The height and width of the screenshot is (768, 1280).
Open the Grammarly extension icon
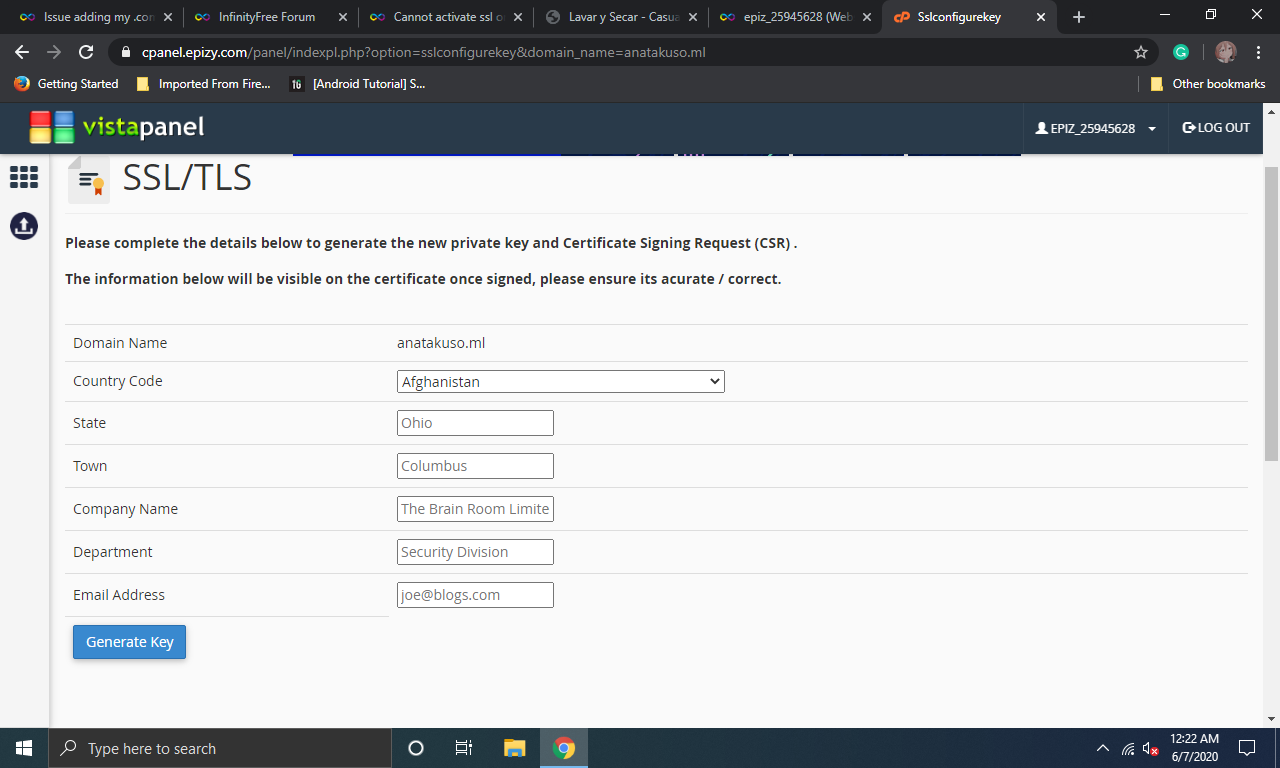pyautogui.click(x=1181, y=52)
